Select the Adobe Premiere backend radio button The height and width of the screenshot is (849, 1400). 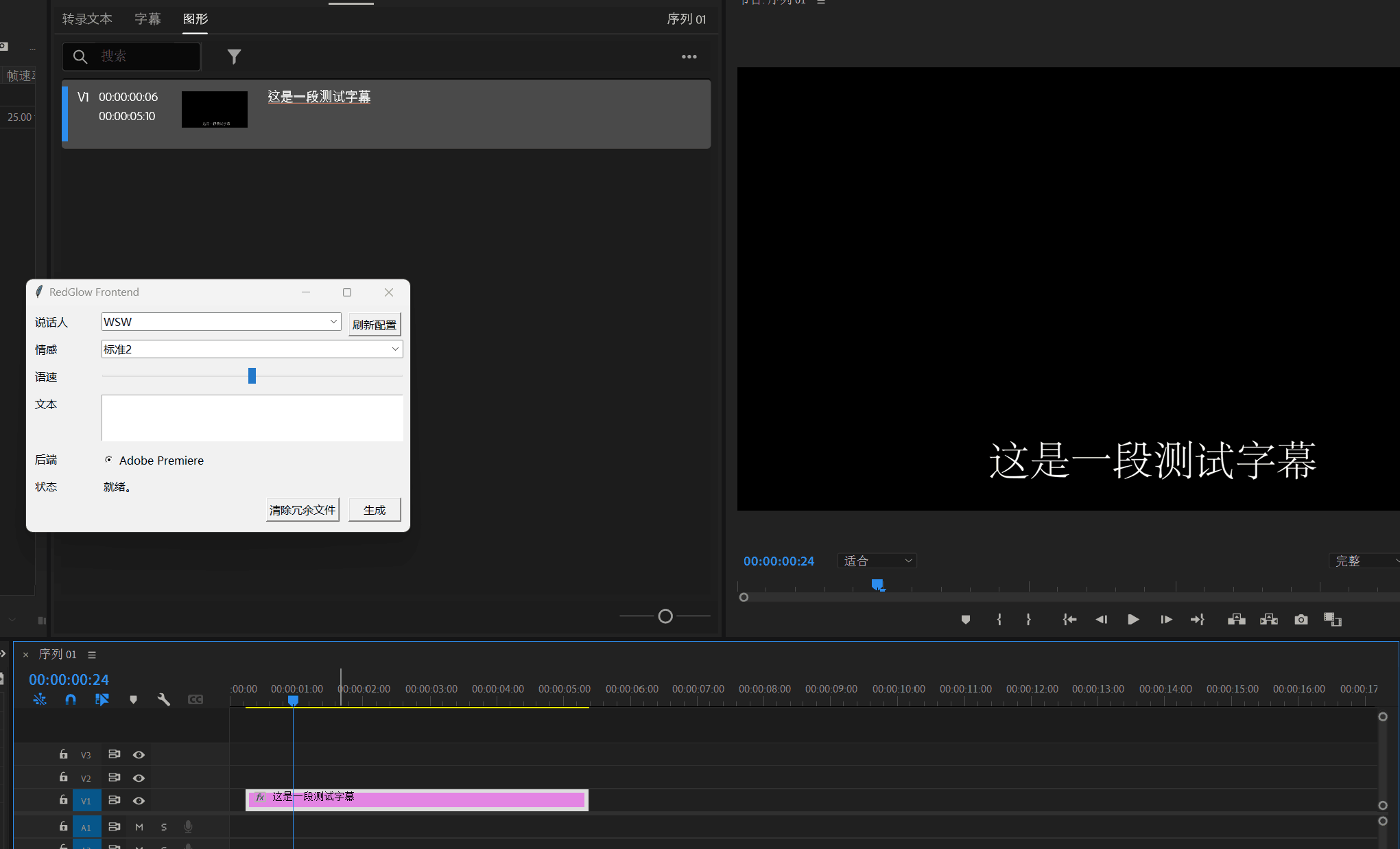pos(108,460)
